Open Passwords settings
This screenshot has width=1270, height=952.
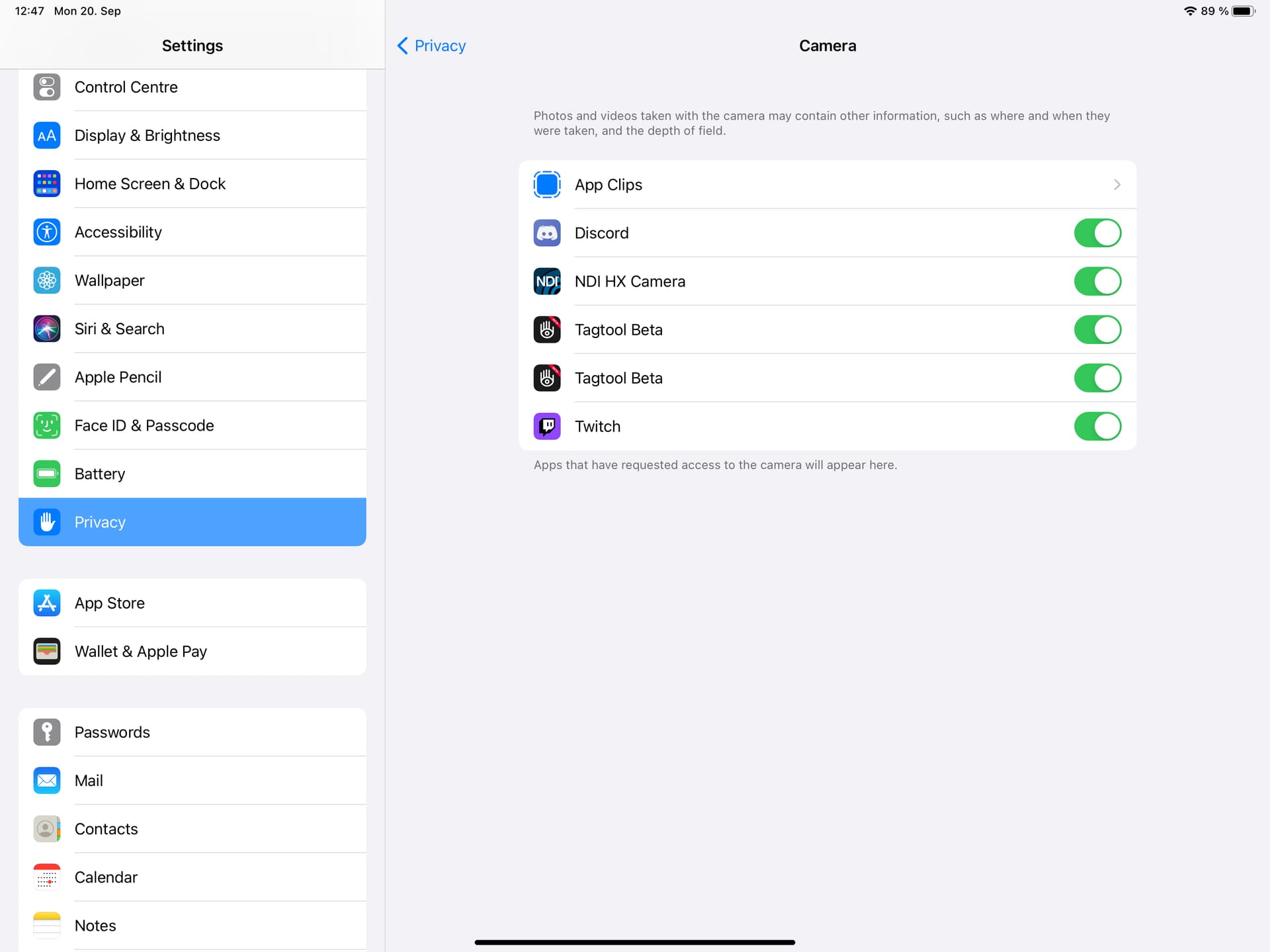click(x=112, y=732)
